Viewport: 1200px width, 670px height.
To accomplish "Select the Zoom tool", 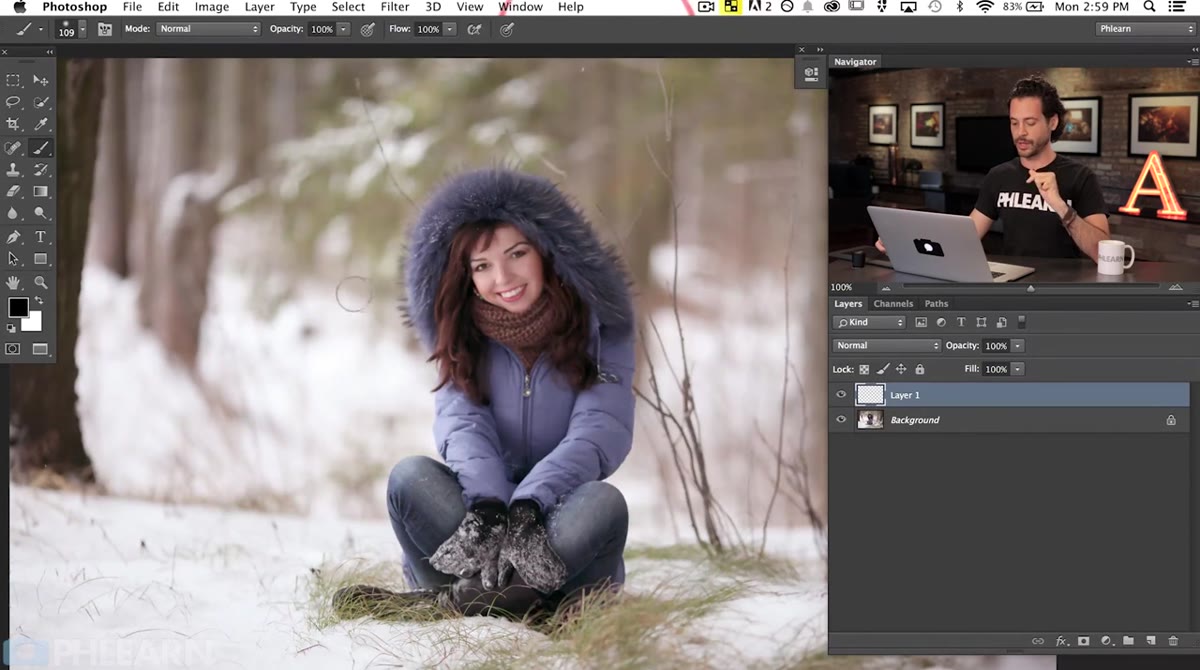I will pos(40,282).
